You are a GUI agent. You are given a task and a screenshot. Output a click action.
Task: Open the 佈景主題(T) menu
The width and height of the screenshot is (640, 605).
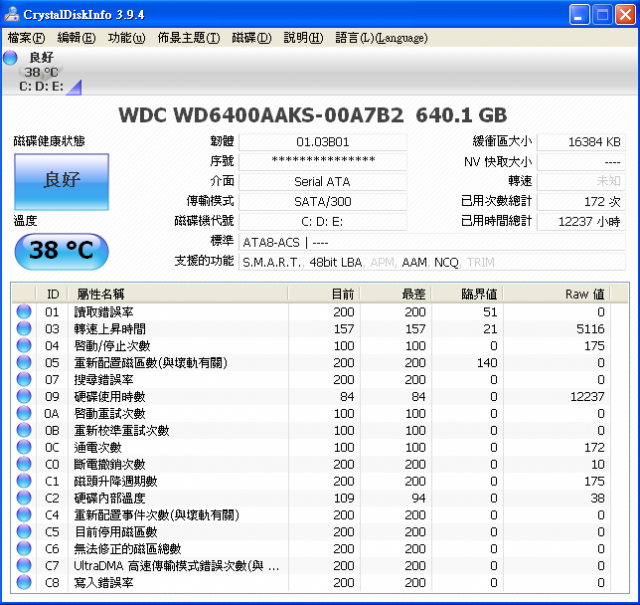188,38
